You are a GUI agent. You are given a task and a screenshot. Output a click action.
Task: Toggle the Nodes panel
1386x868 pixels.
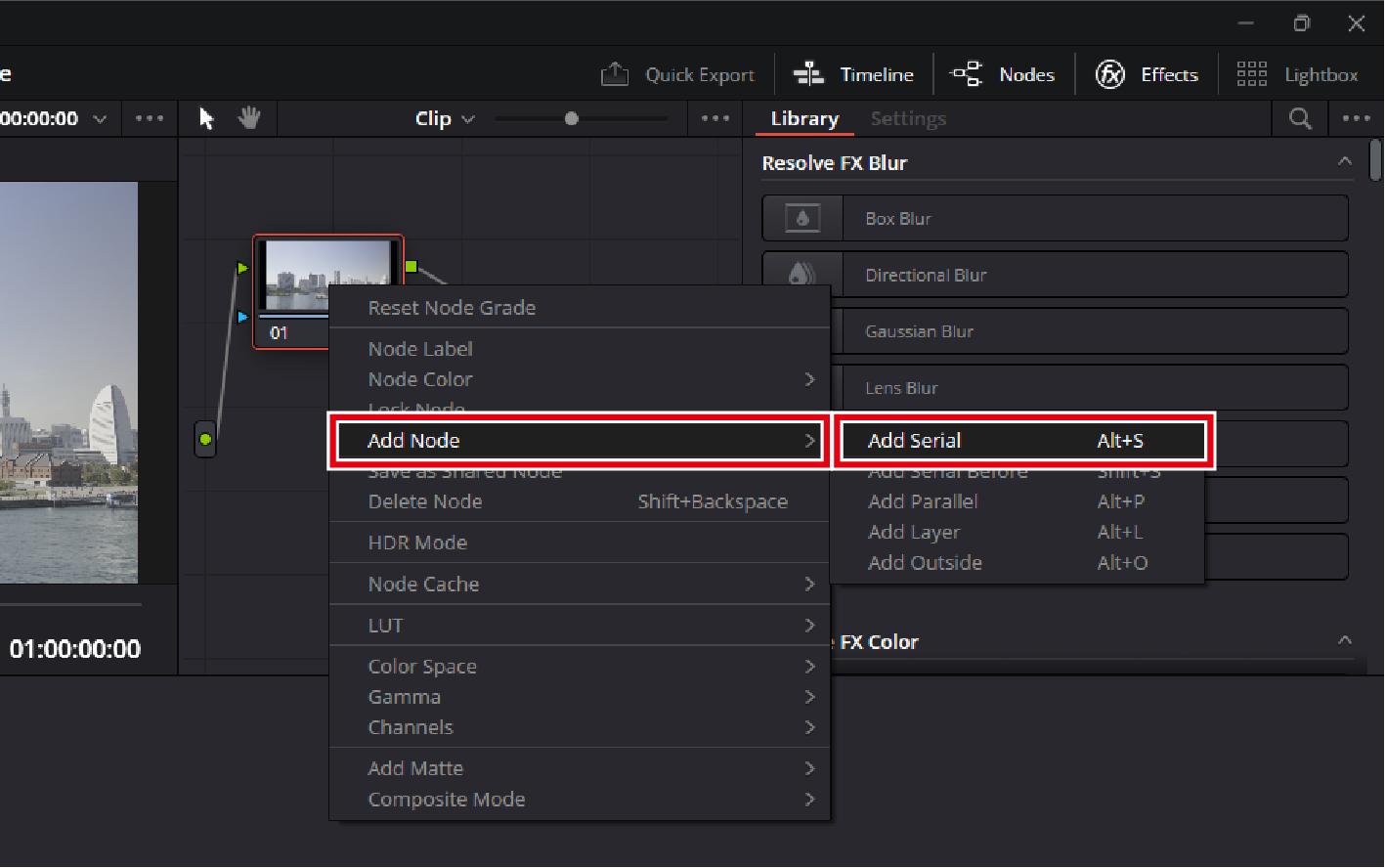tap(1003, 74)
